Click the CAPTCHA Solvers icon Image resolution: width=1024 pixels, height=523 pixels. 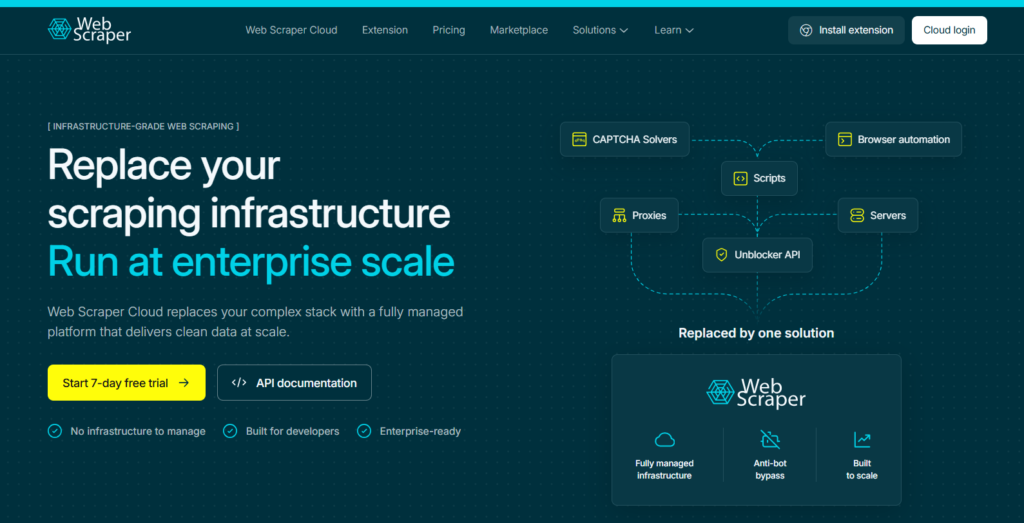coord(579,139)
